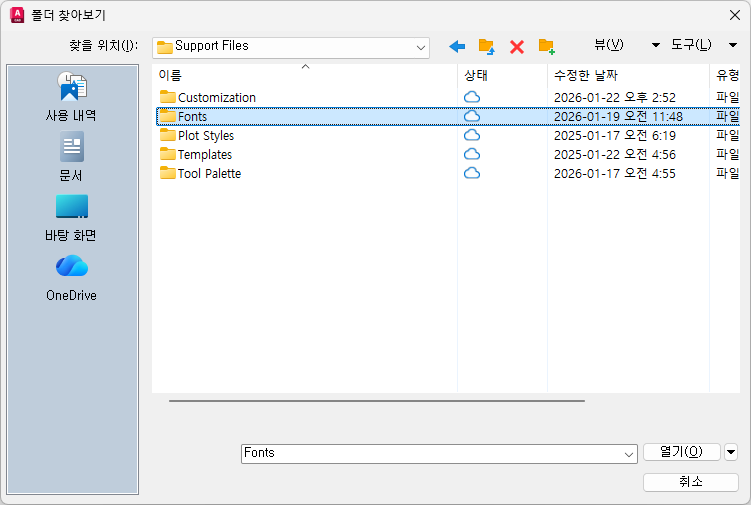Select the Plot Styles folder

205,135
